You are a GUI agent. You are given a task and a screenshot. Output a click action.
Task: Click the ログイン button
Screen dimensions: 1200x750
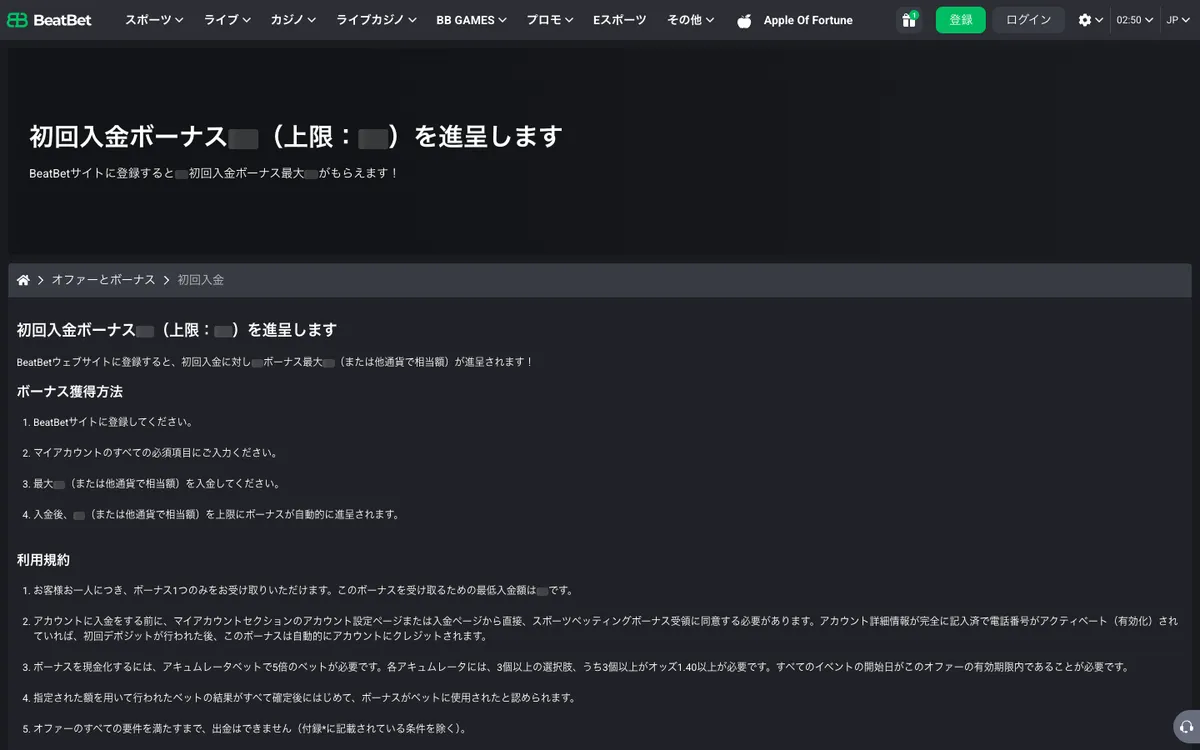point(1028,20)
